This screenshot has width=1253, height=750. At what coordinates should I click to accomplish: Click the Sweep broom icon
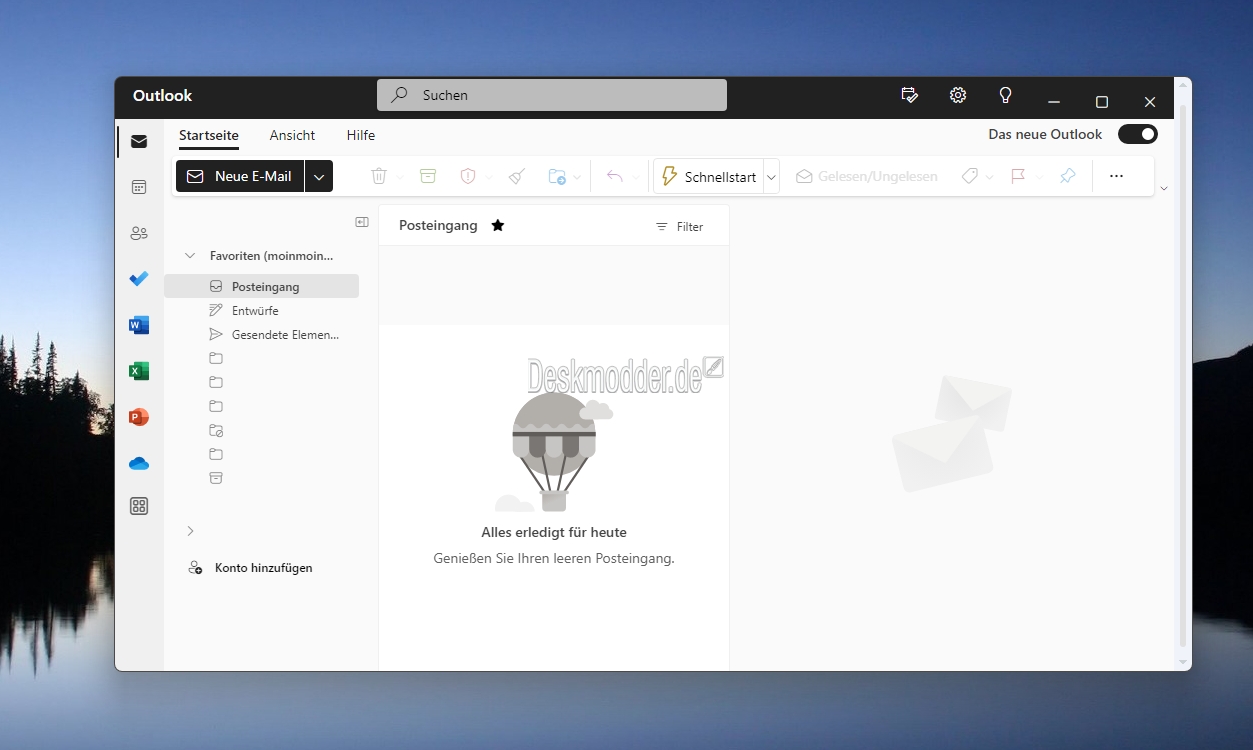coord(516,176)
